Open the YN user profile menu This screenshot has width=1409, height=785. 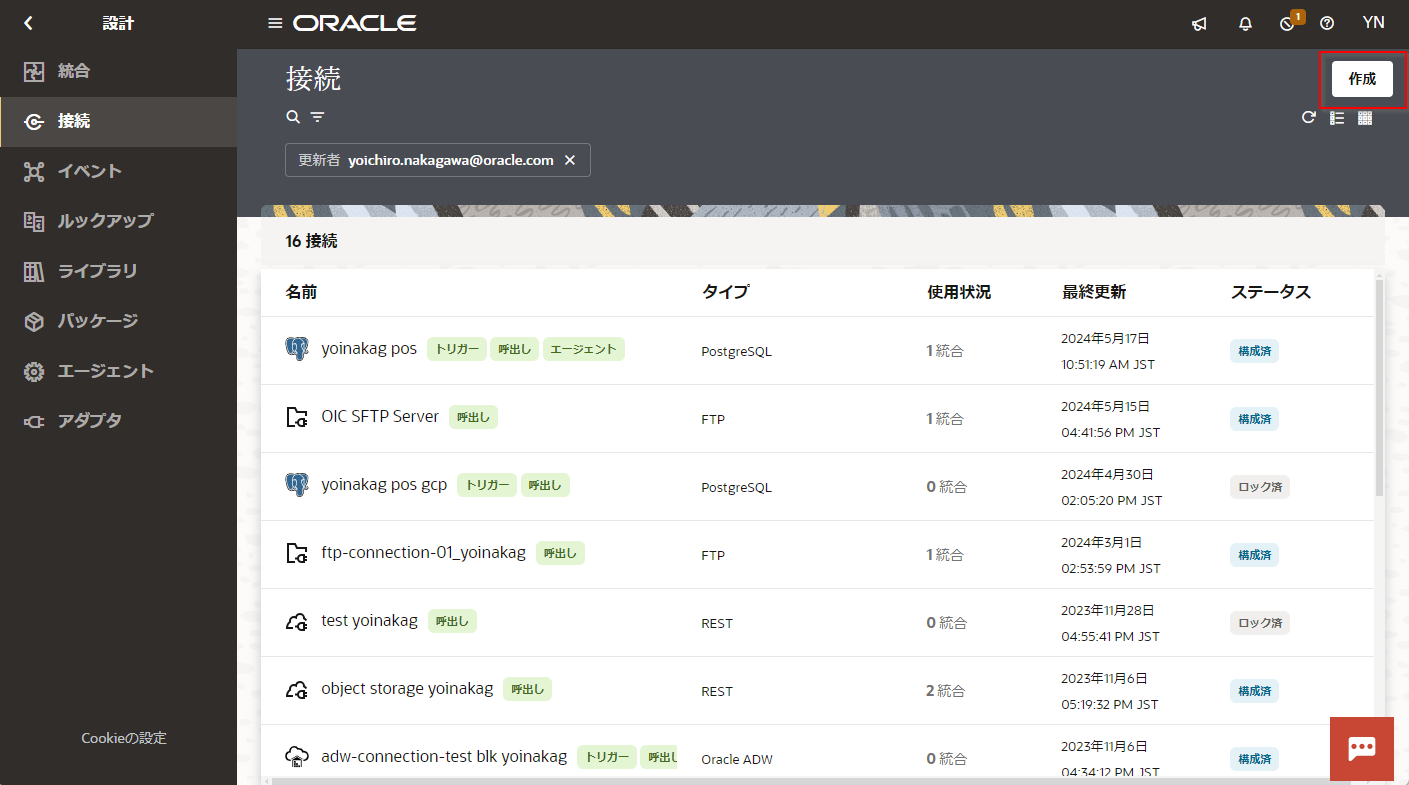(1373, 23)
